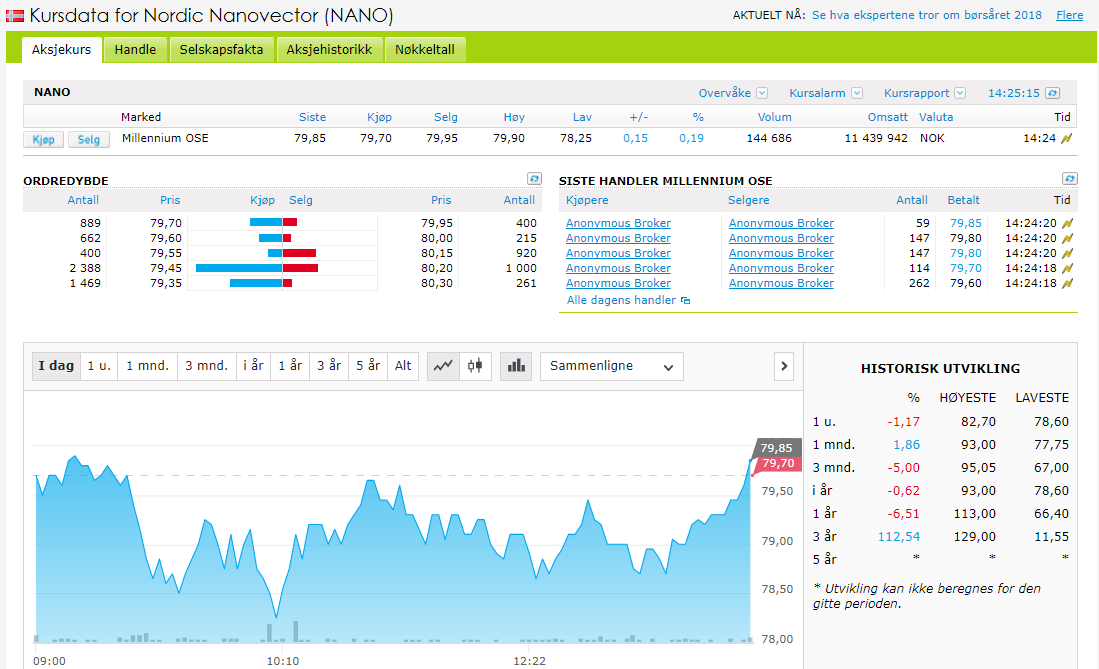Click the pink 79,70 price label on chart
1099x669 pixels.
pyautogui.click(x=778, y=464)
